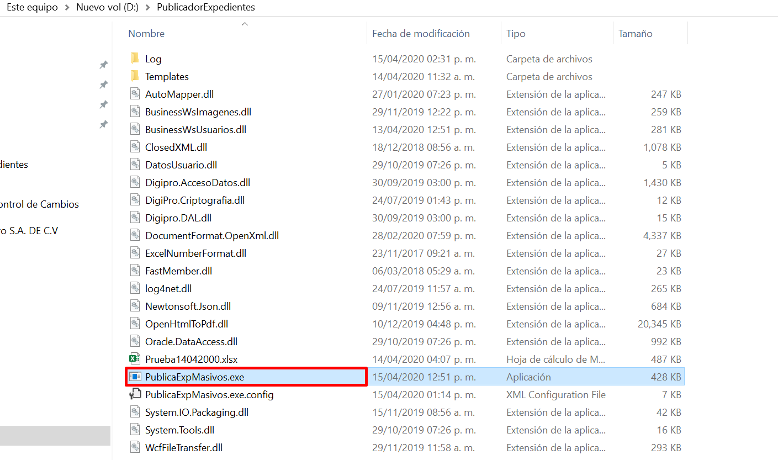The width and height of the screenshot is (778, 460).
Task: Navigate to PublicadorExpedientes in breadcrumb path
Action: [205, 7]
